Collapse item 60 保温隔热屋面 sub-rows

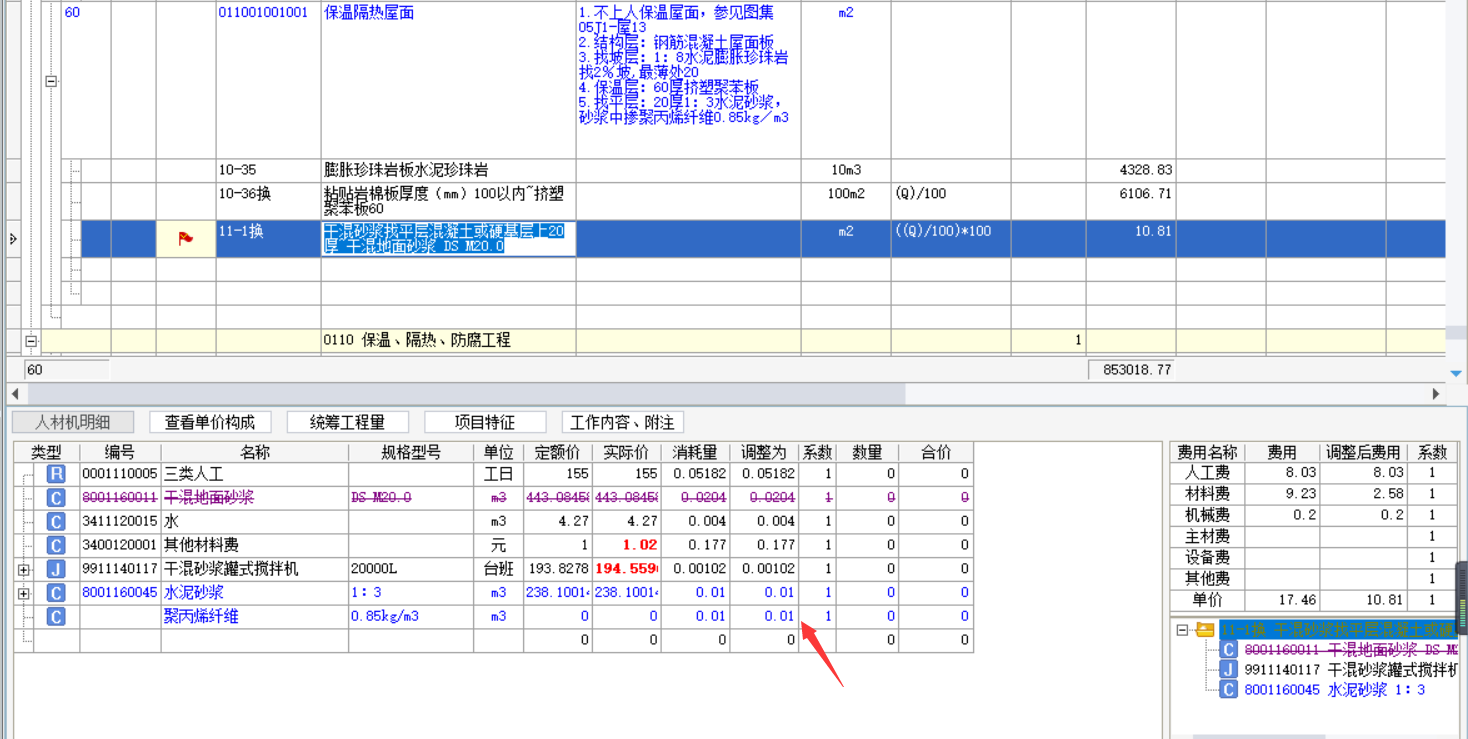[51, 82]
